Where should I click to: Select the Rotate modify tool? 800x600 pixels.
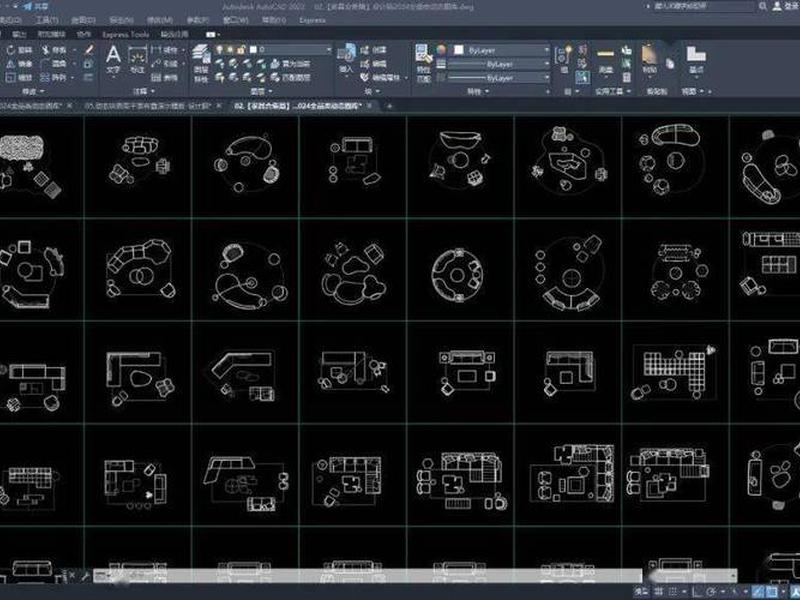(19, 50)
